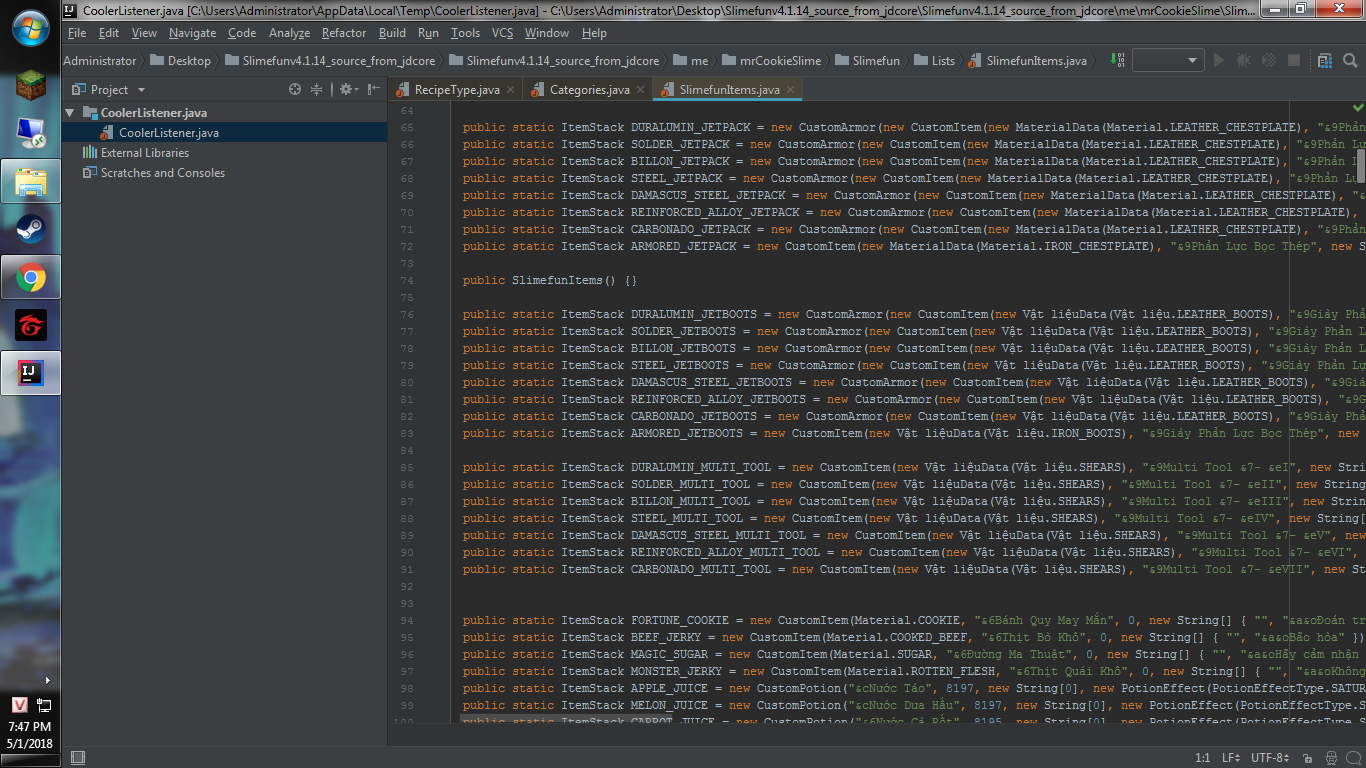The height and width of the screenshot is (768, 1366).
Task: Open the Project panel settings gear
Action: 346,89
